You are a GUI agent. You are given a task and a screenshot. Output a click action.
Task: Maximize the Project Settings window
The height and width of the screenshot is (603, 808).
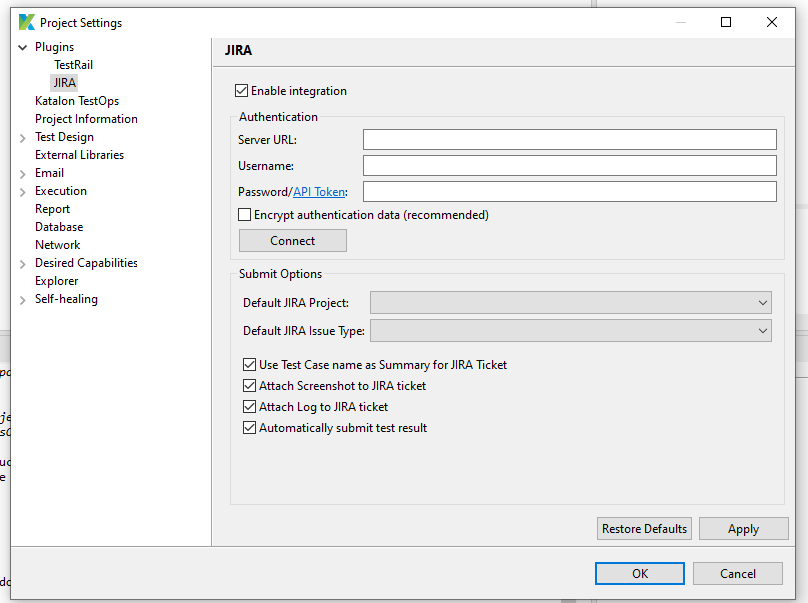click(x=726, y=22)
